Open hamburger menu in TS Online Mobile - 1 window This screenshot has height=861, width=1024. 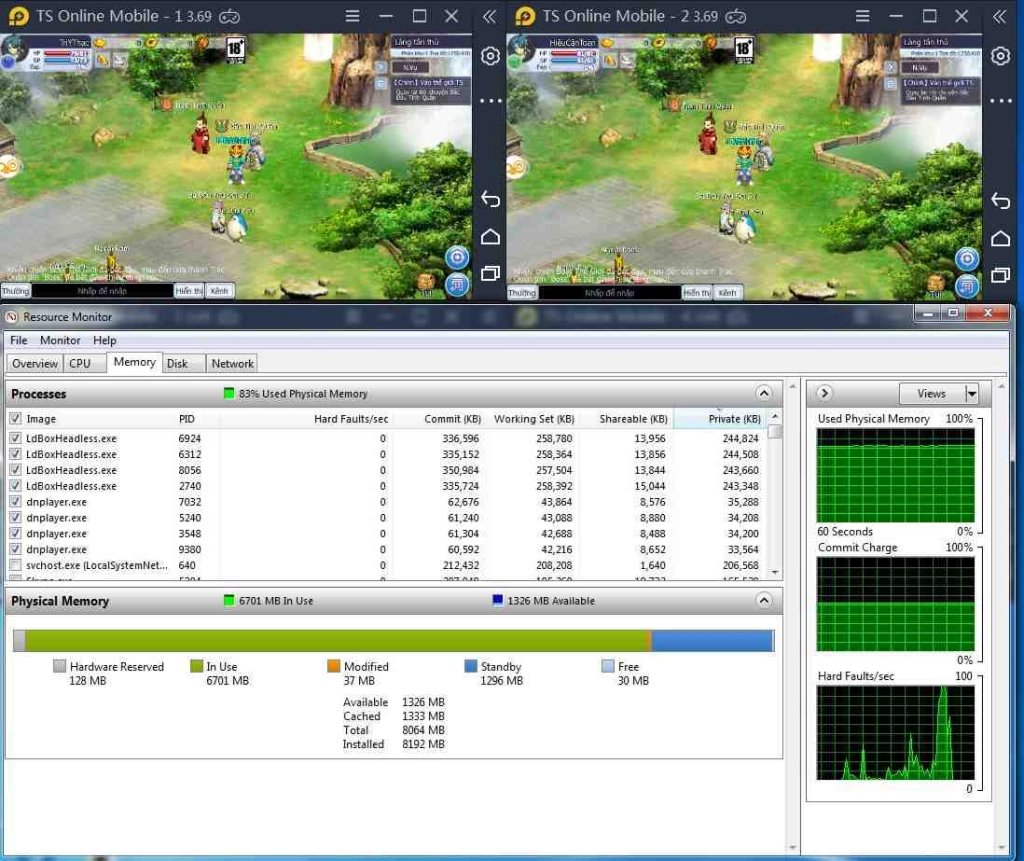(x=352, y=16)
